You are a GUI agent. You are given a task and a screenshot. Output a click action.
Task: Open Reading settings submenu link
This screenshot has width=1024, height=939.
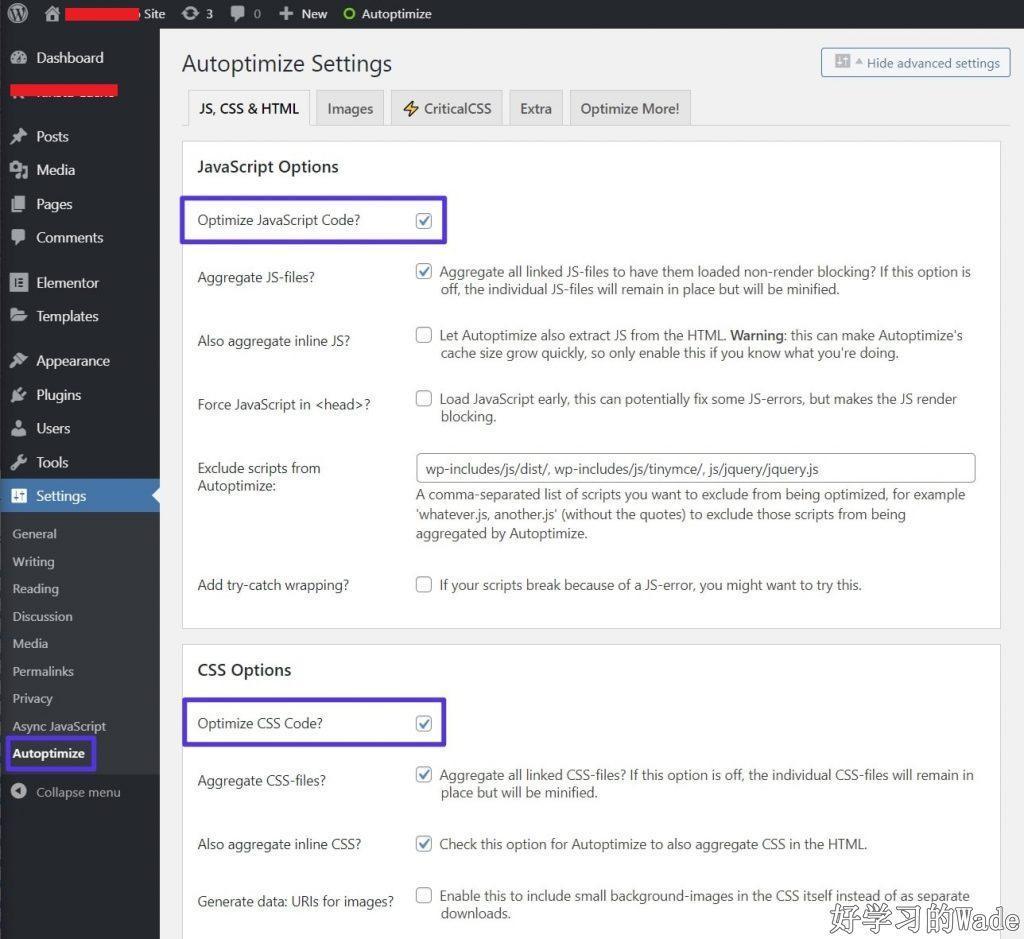[35, 589]
